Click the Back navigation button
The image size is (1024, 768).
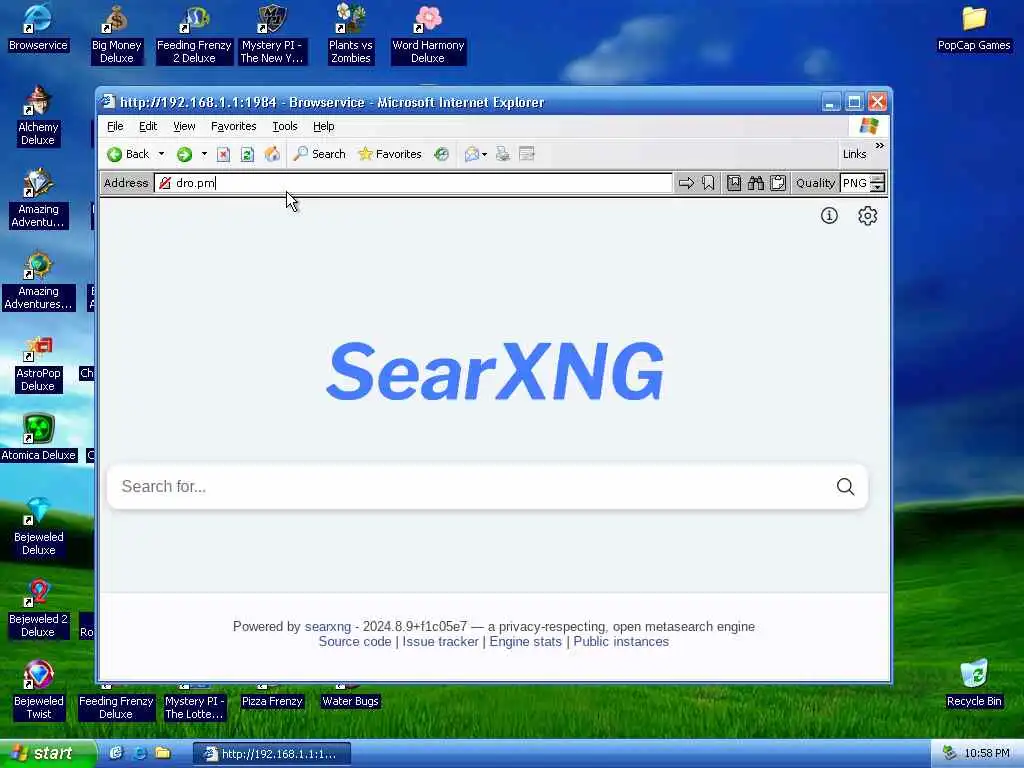129,154
